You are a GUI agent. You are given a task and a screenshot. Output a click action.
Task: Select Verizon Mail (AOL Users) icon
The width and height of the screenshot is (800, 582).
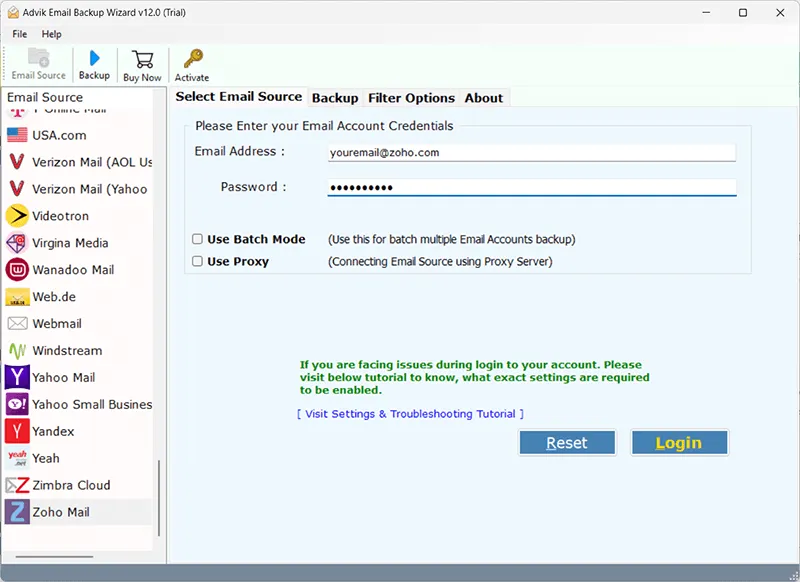click(x=17, y=162)
